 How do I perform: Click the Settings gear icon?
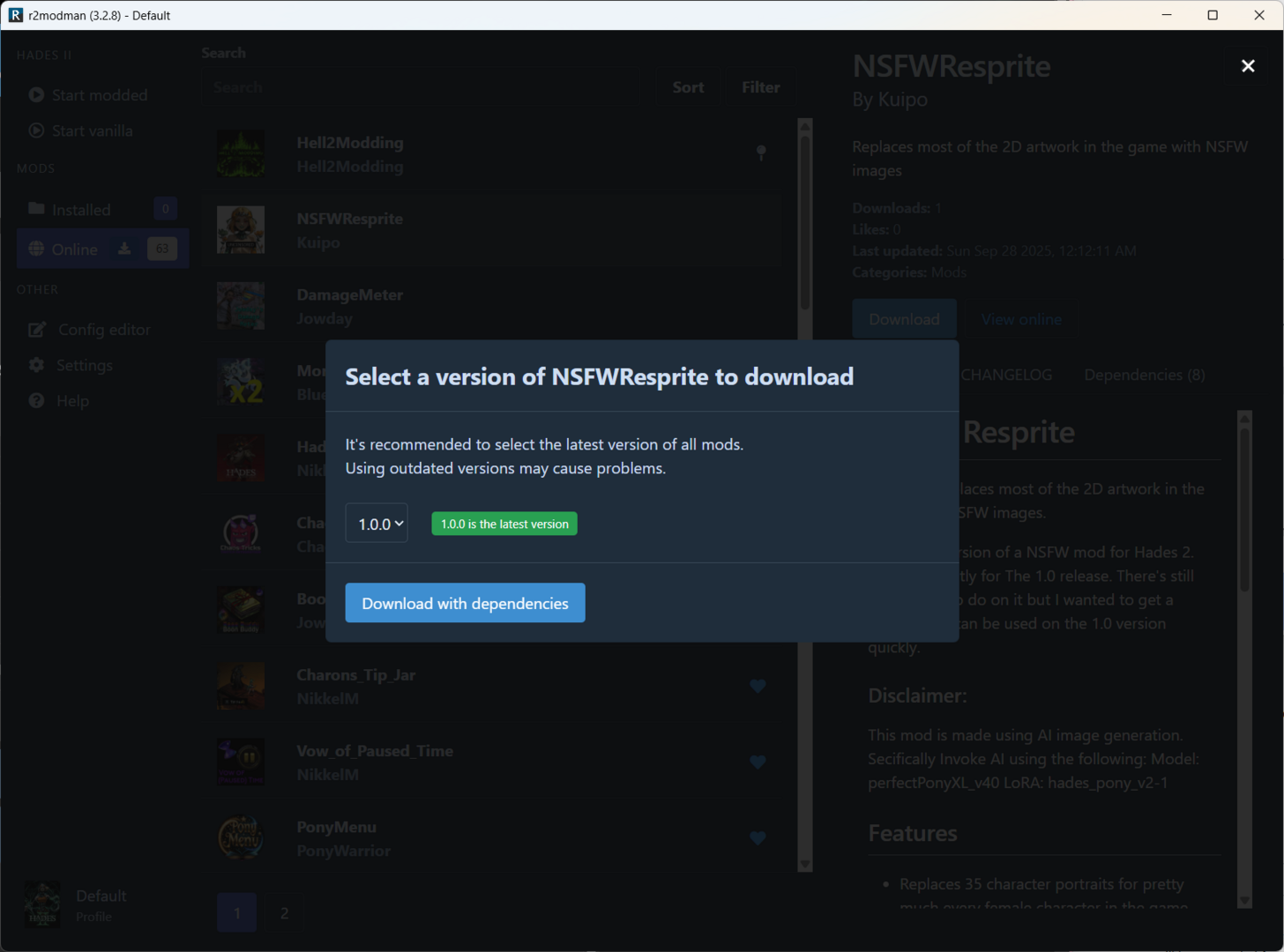[x=36, y=365]
